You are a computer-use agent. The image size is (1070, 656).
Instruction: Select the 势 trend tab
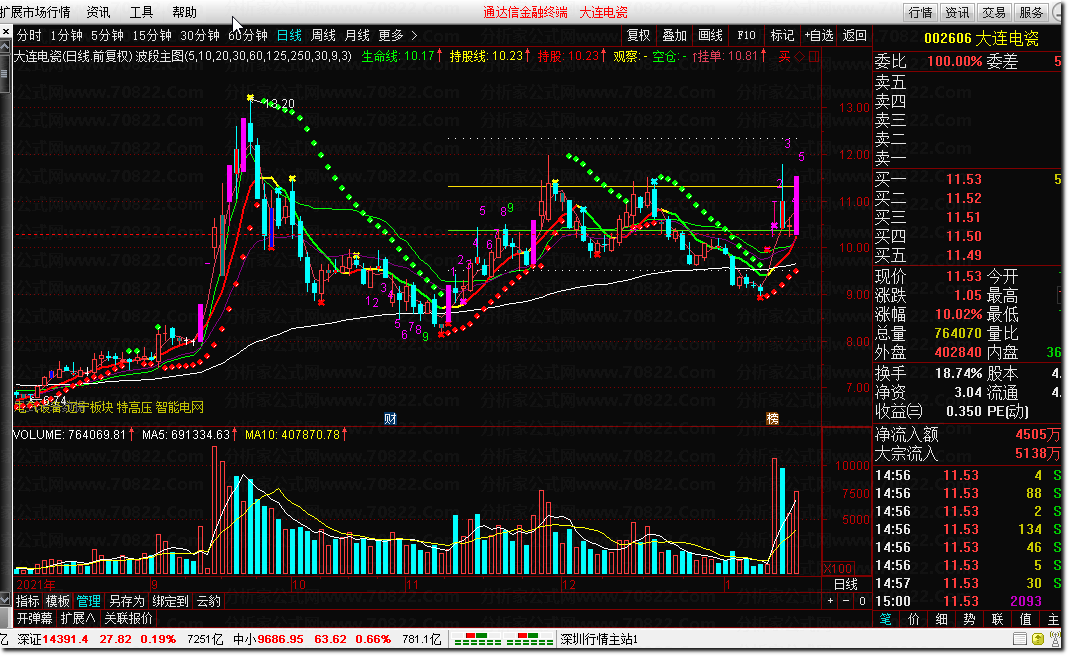click(970, 619)
